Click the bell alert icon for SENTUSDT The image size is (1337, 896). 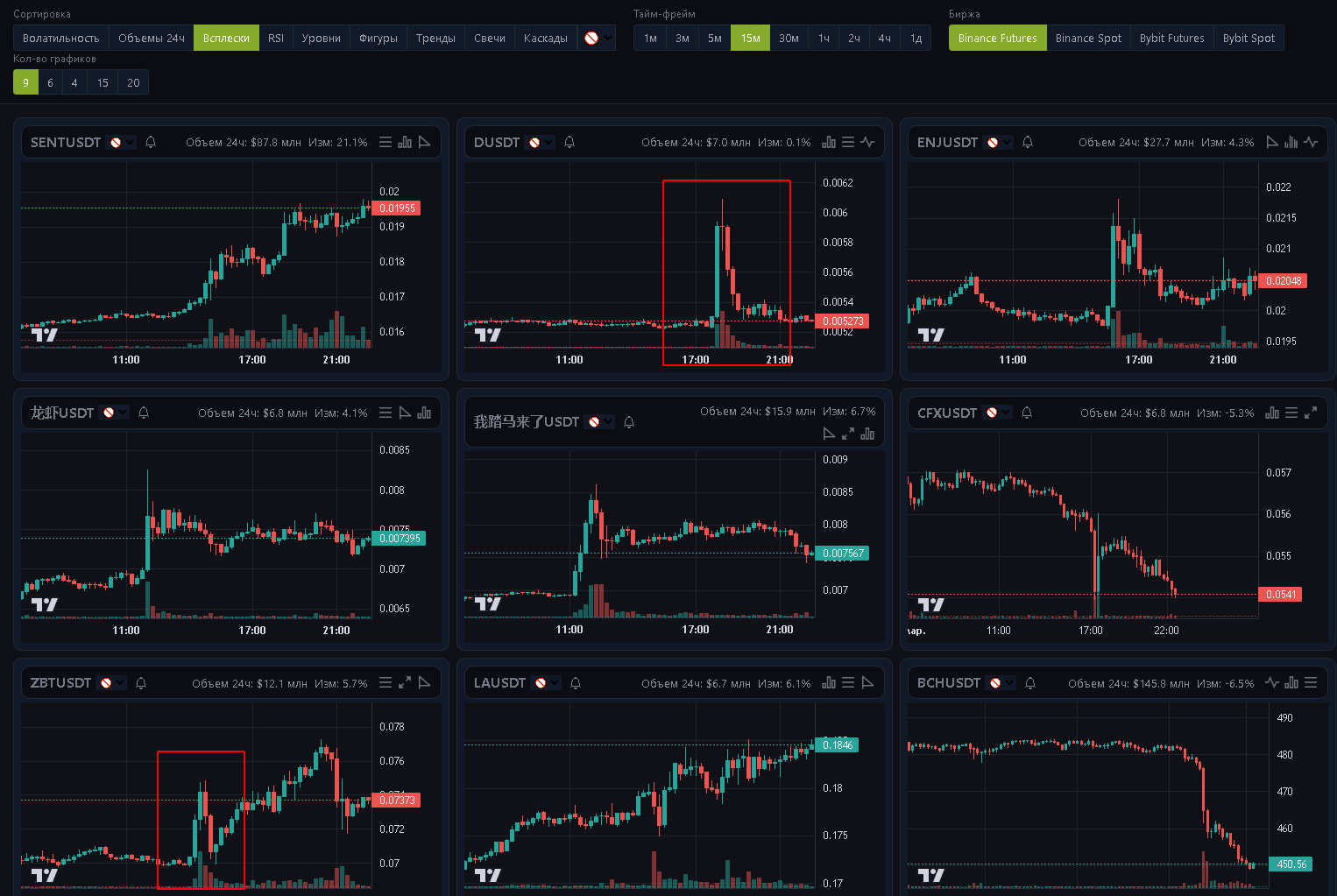151,142
